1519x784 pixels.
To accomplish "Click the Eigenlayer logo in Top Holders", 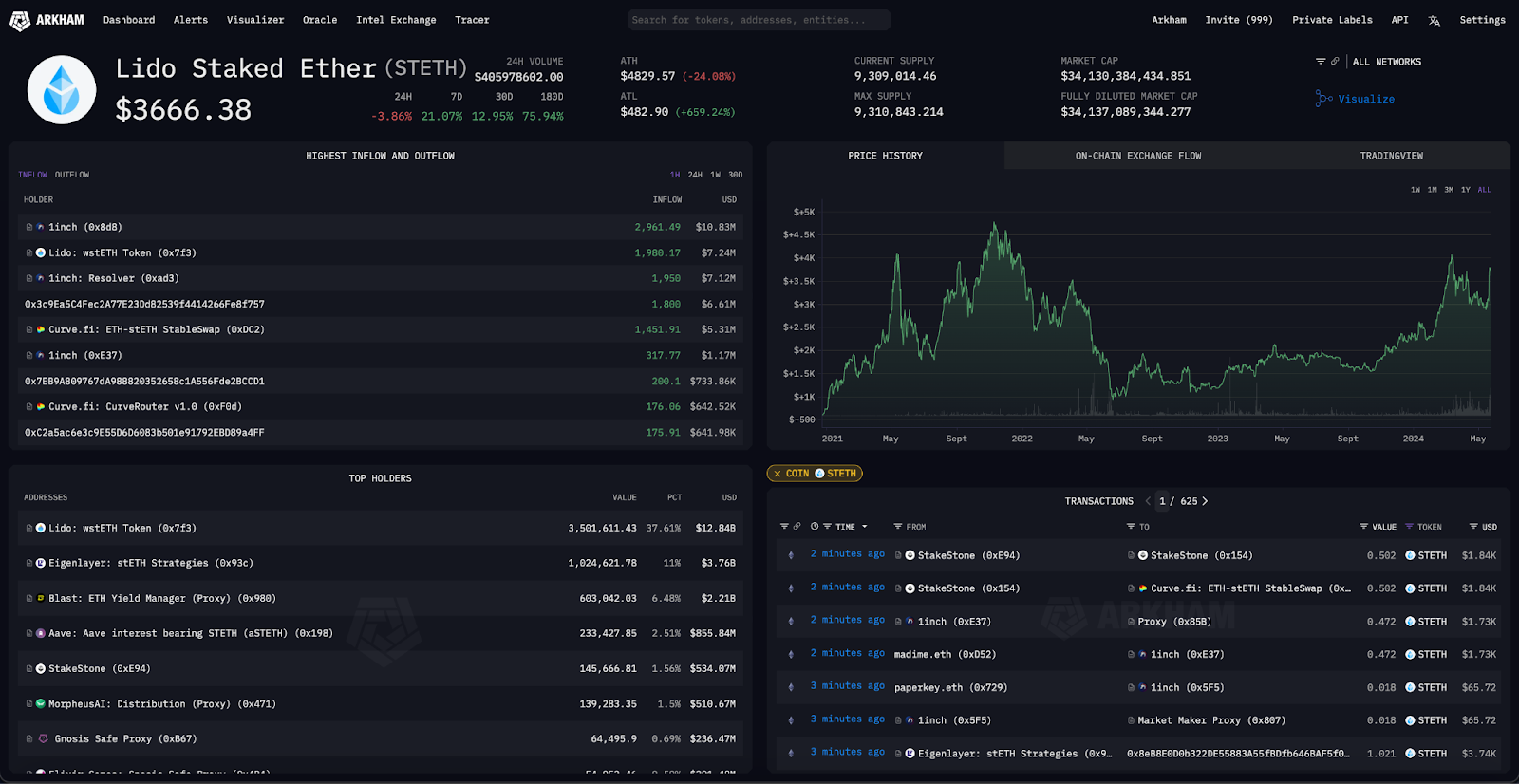I will (41, 563).
